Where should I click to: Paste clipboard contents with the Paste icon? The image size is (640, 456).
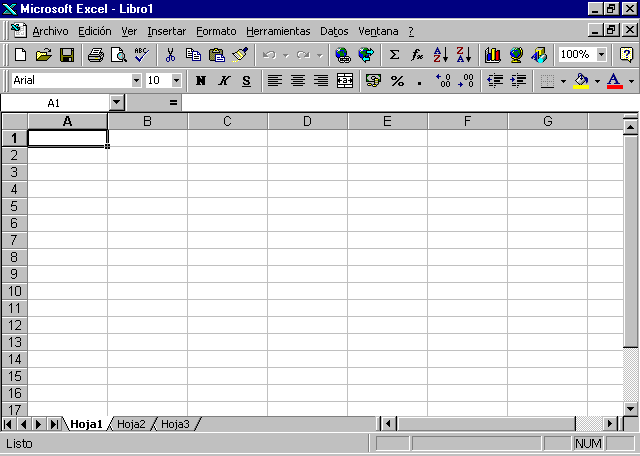[217, 55]
